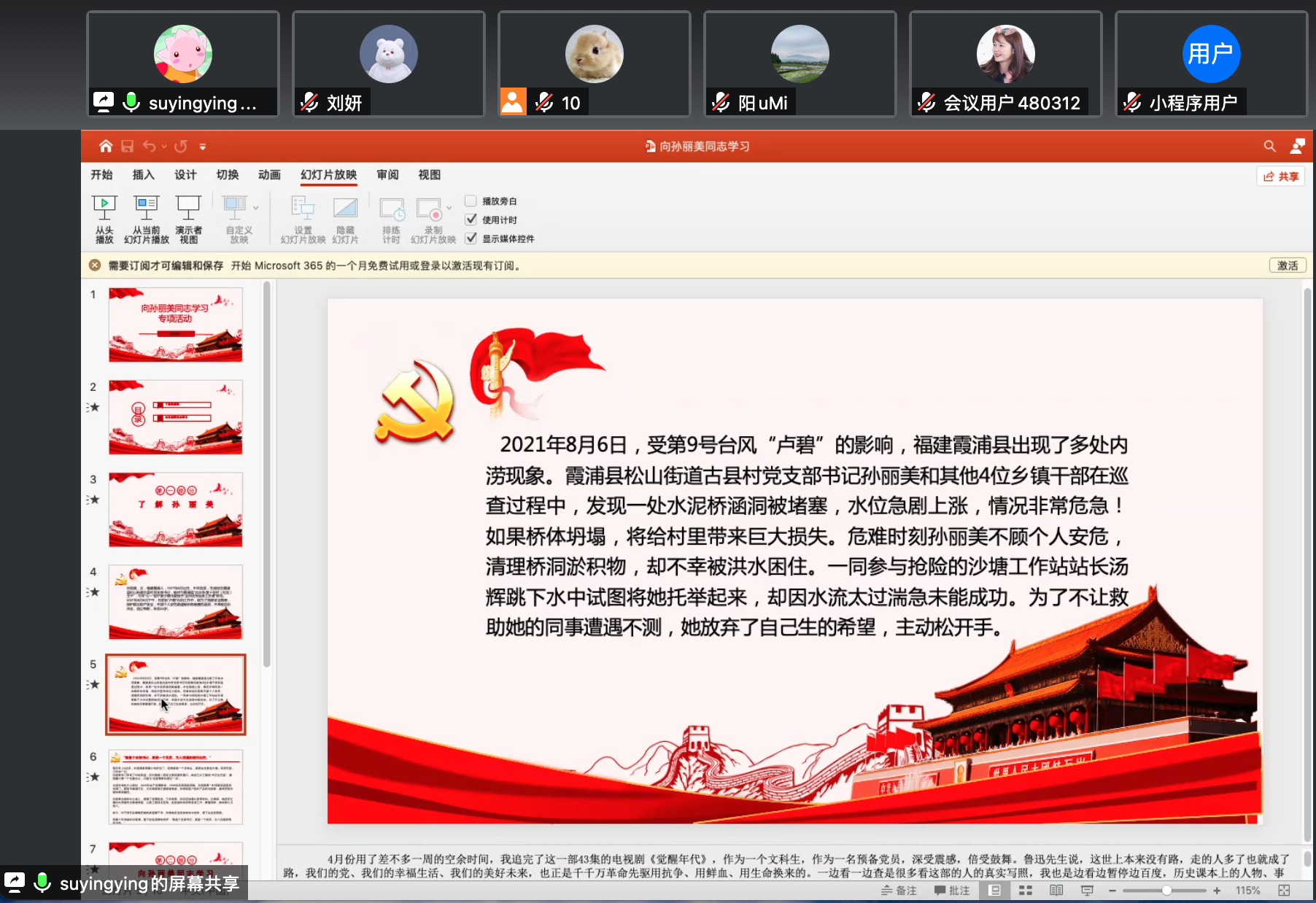
Task: Select slide 3 thumbnail in panel
Action: pyautogui.click(x=175, y=509)
